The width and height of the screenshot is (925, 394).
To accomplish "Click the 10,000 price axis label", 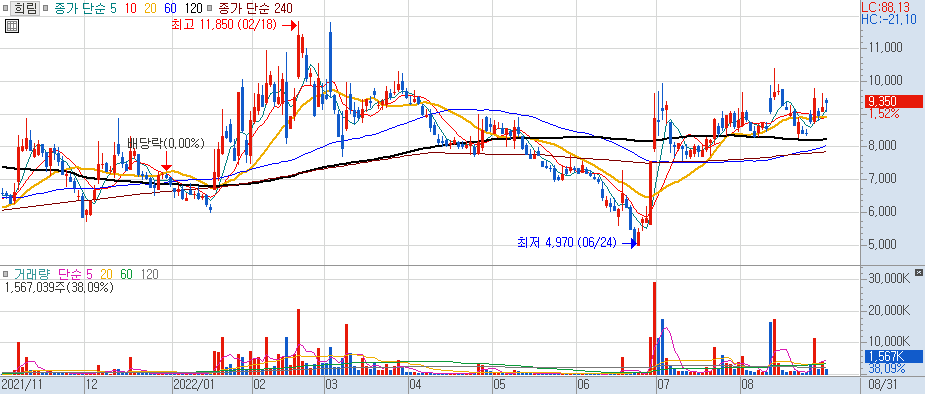I will (887, 80).
